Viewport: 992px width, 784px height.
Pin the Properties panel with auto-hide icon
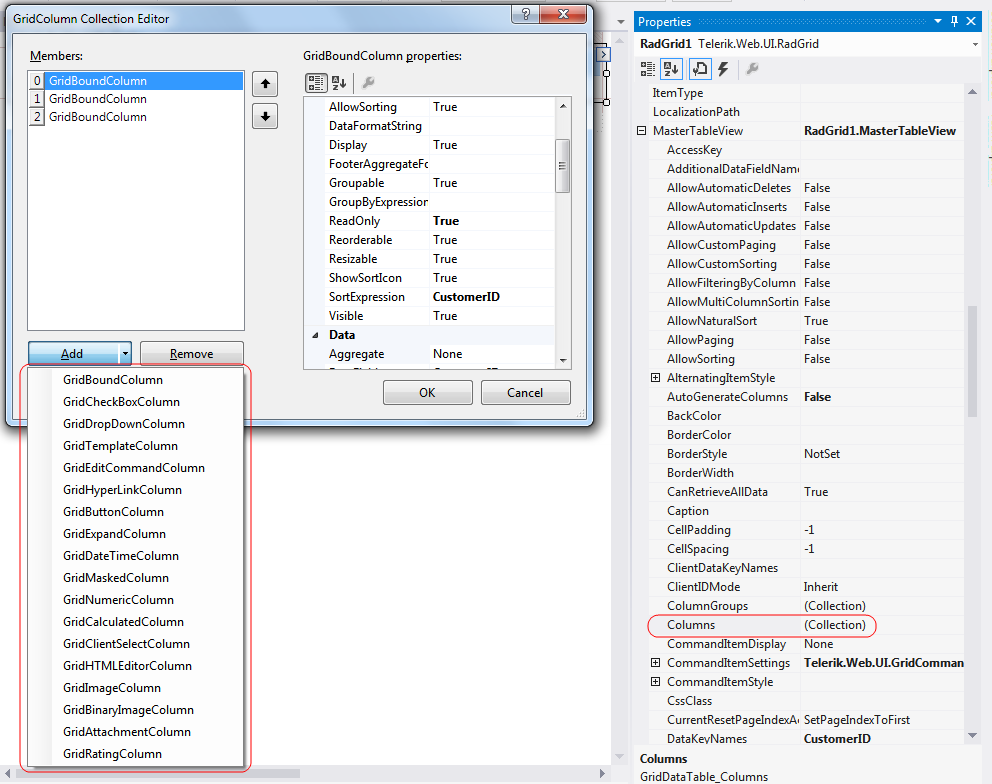[x=954, y=22]
